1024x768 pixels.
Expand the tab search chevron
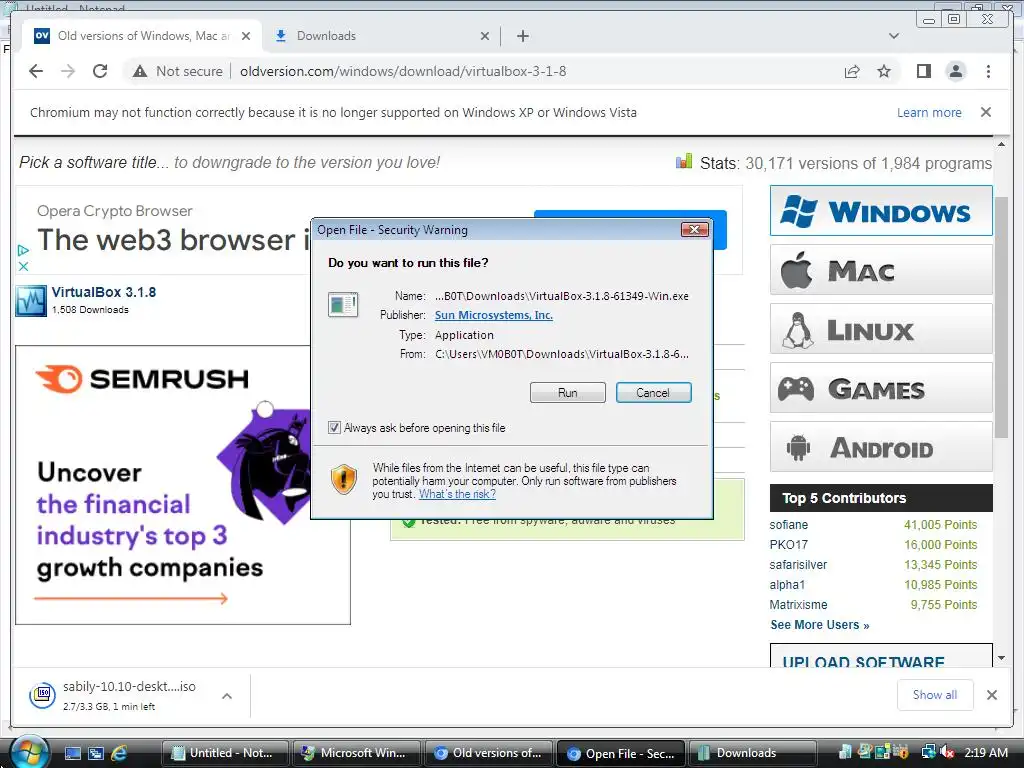coord(894,36)
